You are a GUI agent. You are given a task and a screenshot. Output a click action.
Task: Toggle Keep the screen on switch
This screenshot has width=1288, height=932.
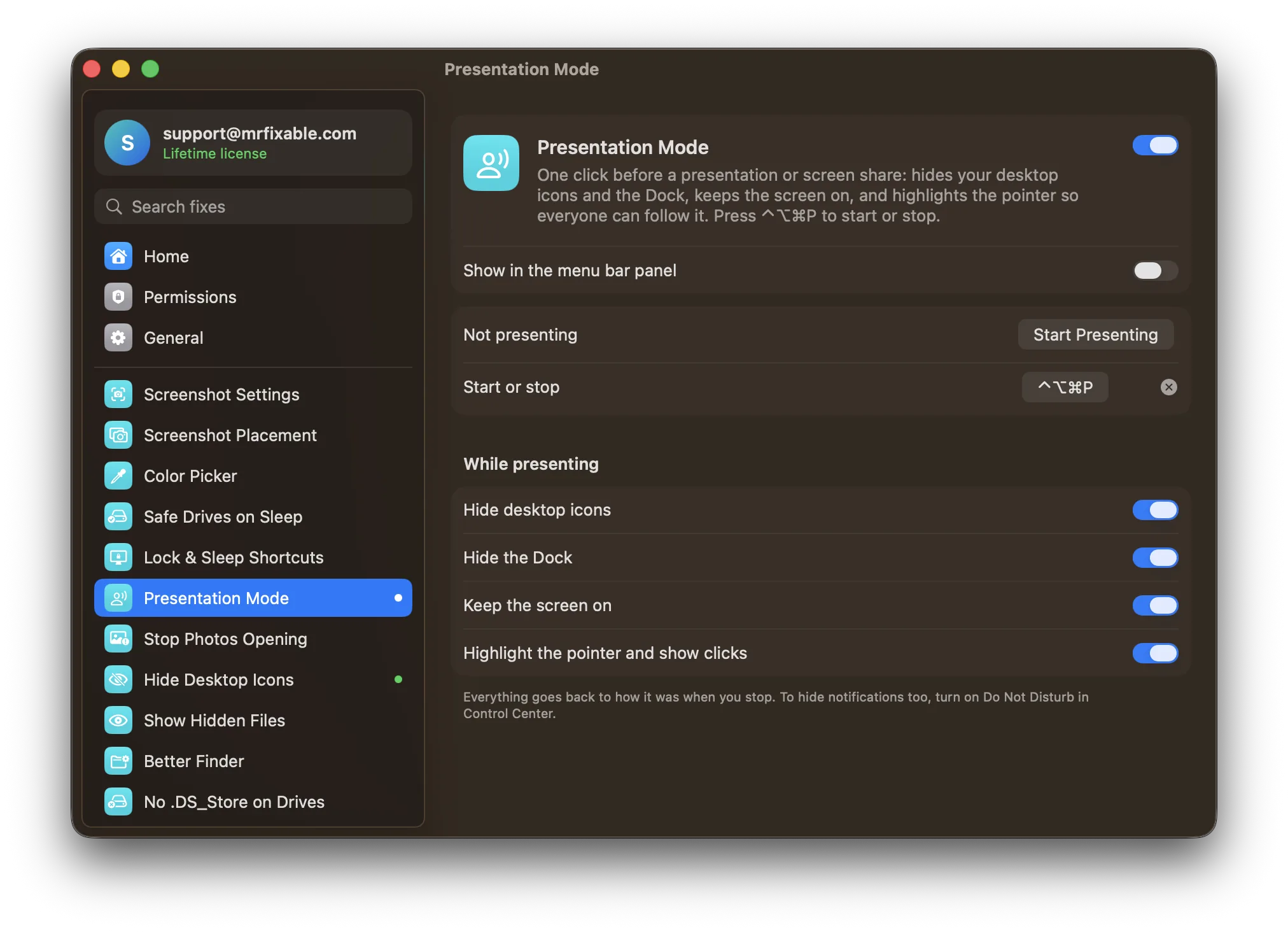1155,605
